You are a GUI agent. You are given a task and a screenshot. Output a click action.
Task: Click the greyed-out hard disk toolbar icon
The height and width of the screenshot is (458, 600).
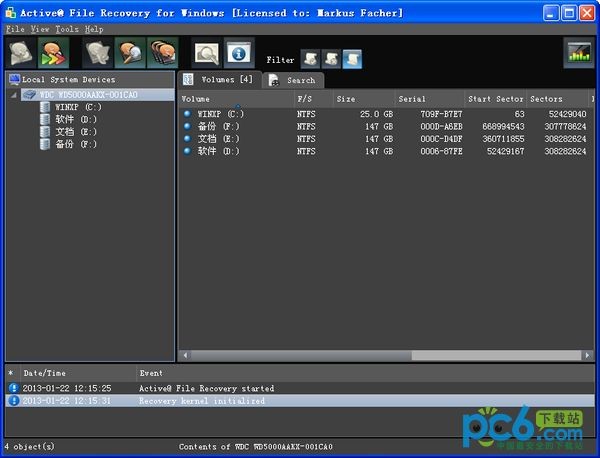pyautogui.click(x=21, y=53)
